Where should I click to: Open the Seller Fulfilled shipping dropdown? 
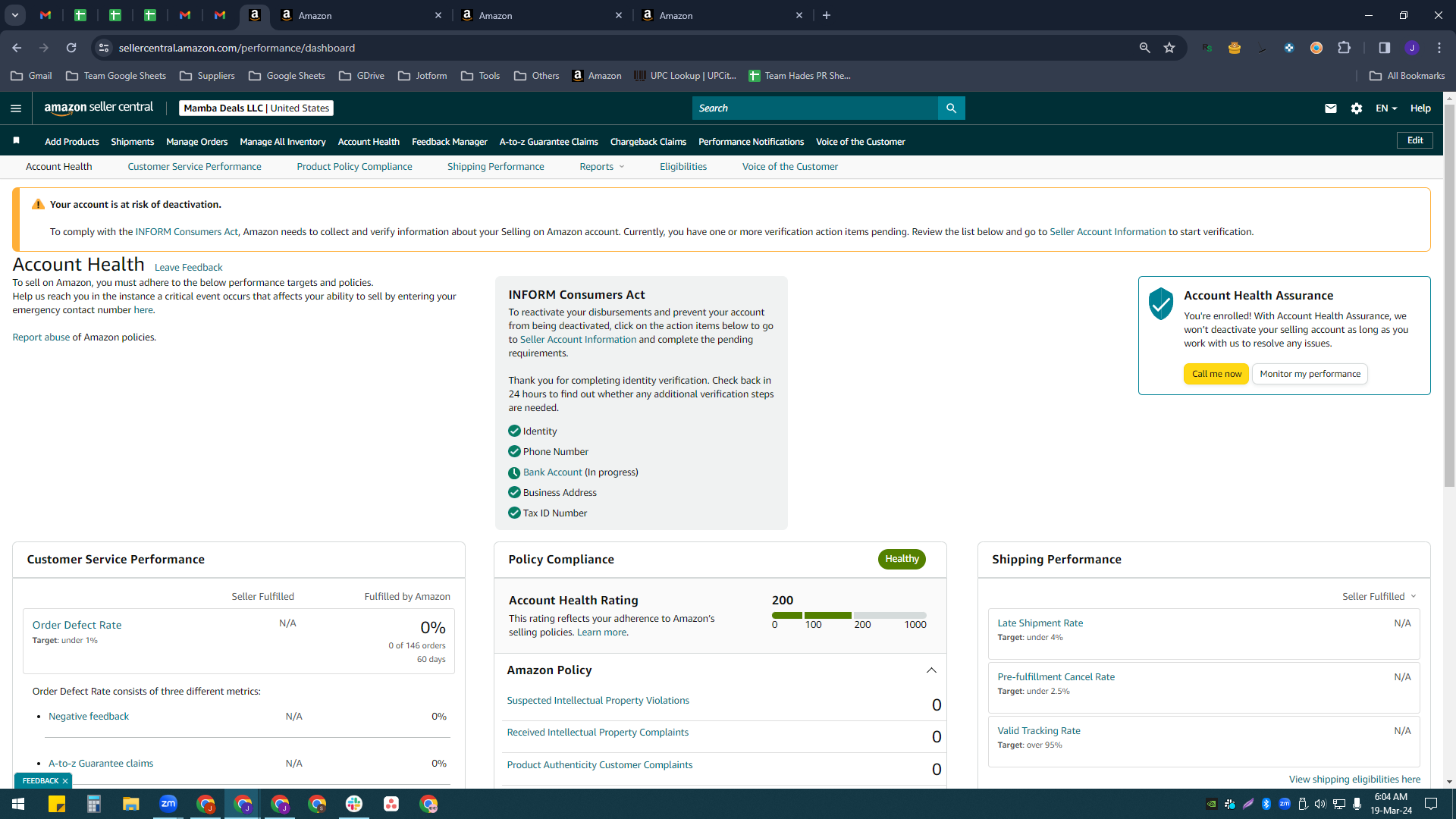1379,597
